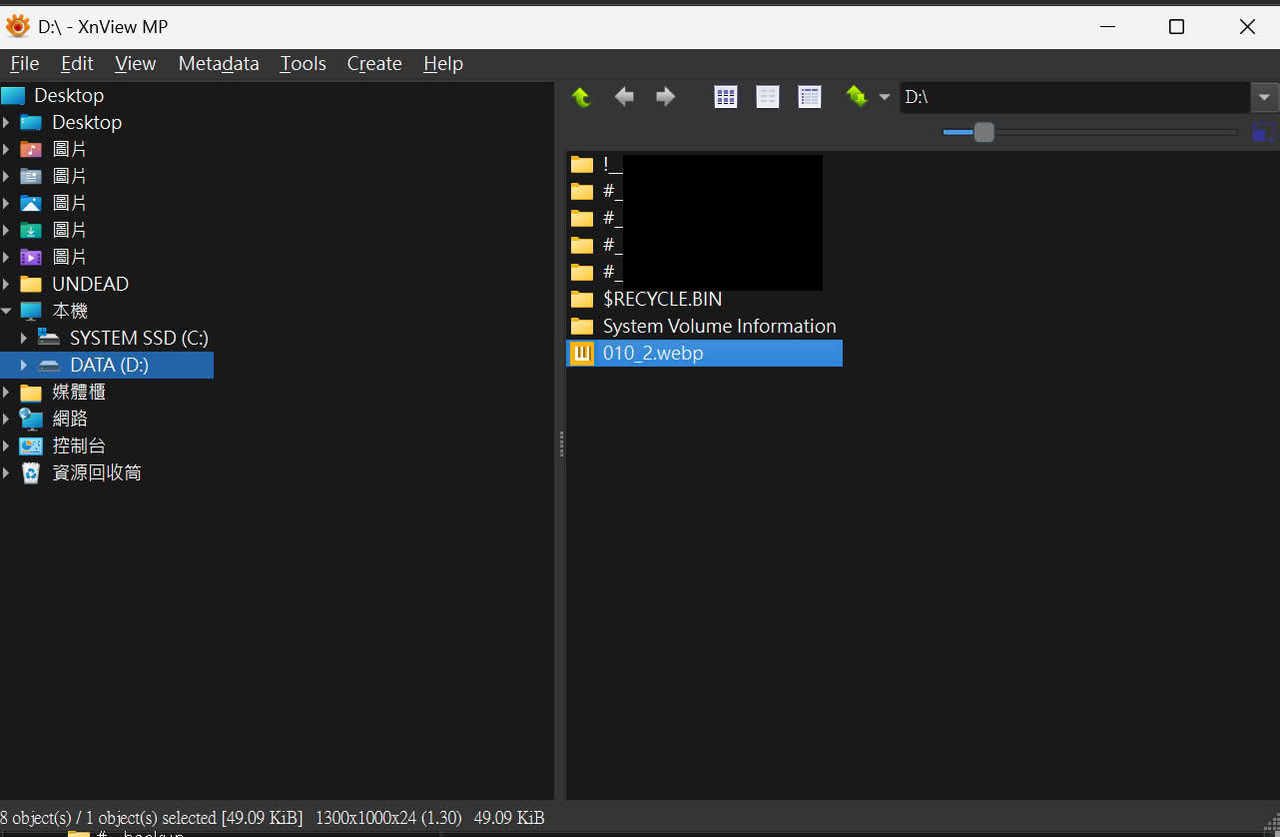1280x837 pixels.
Task: Expand the 媒體櫃 node
Action: [7, 392]
